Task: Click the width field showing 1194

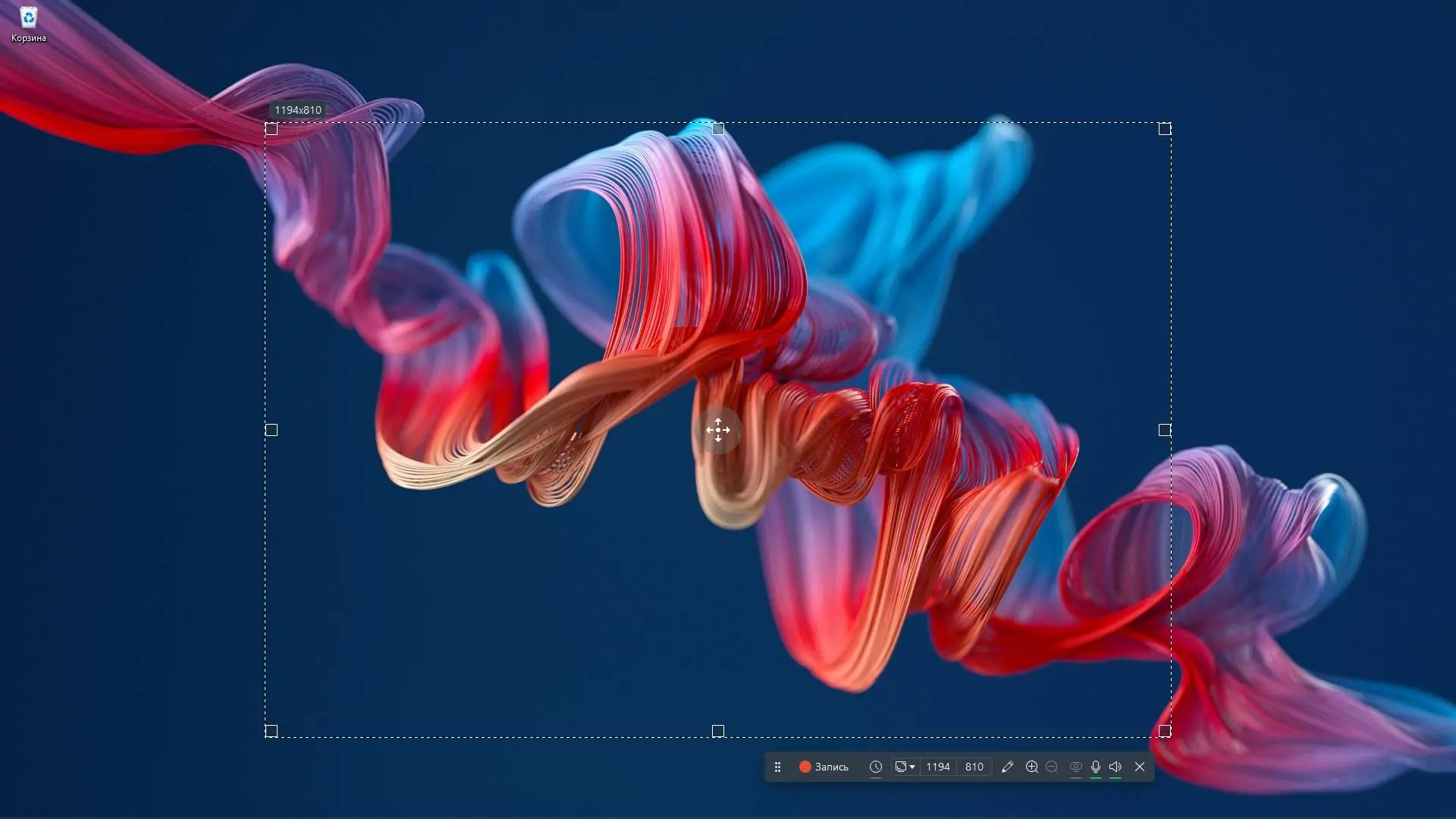Action: click(938, 767)
